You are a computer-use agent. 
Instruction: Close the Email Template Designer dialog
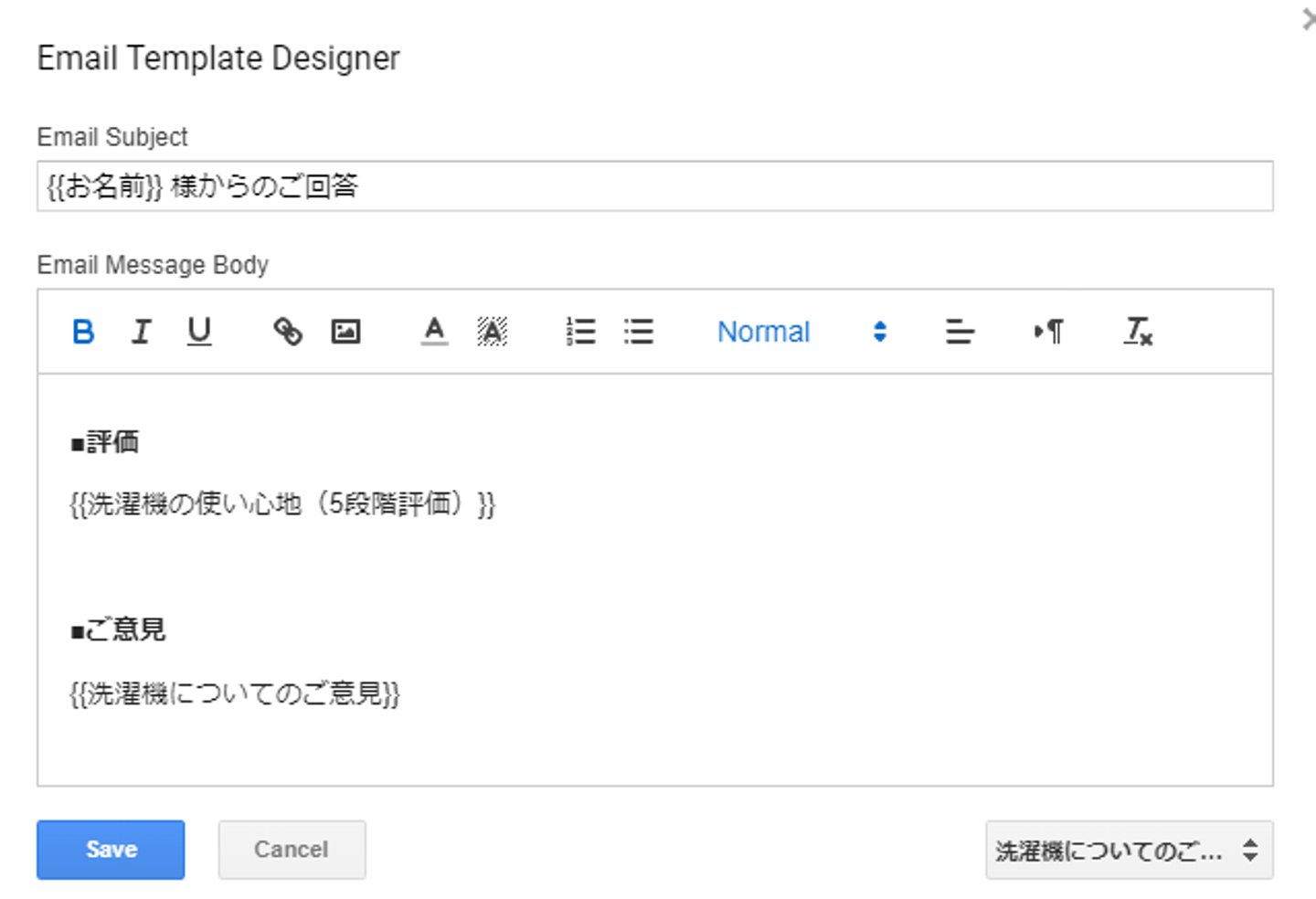click(1308, 18)
